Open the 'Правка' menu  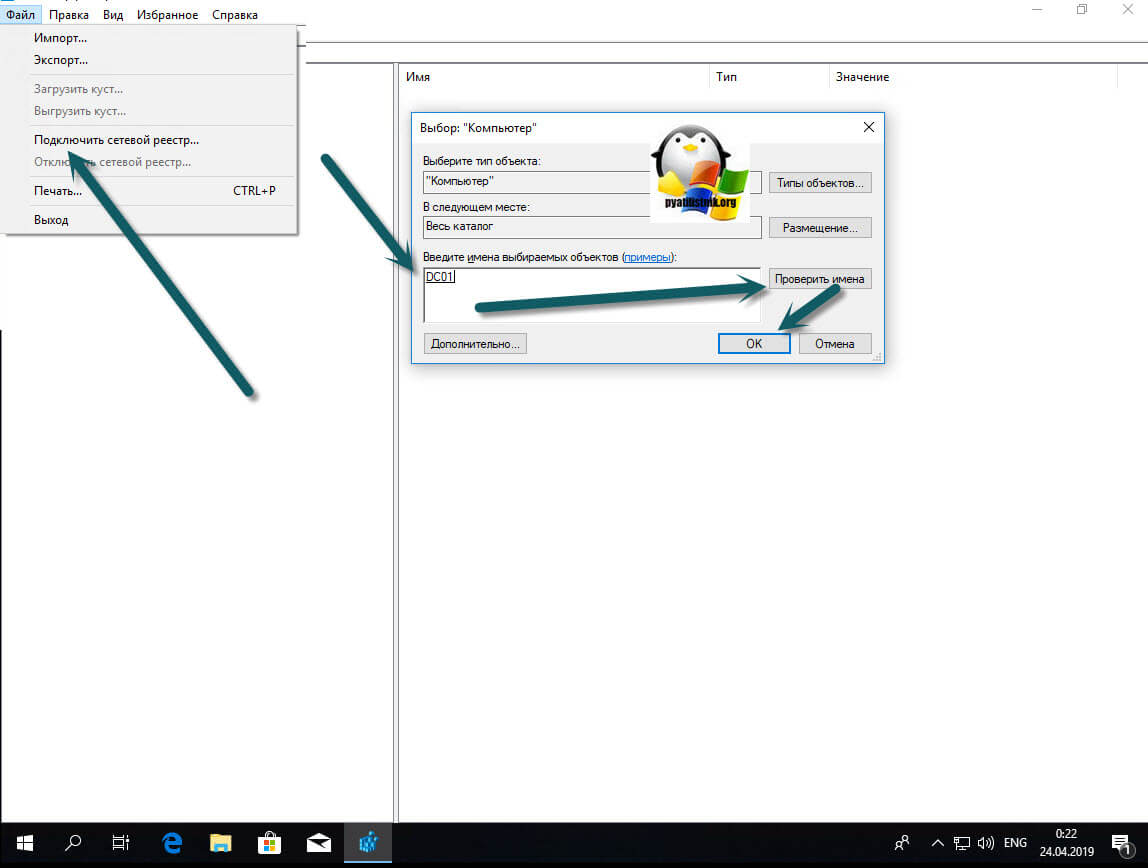pos(69,15)
